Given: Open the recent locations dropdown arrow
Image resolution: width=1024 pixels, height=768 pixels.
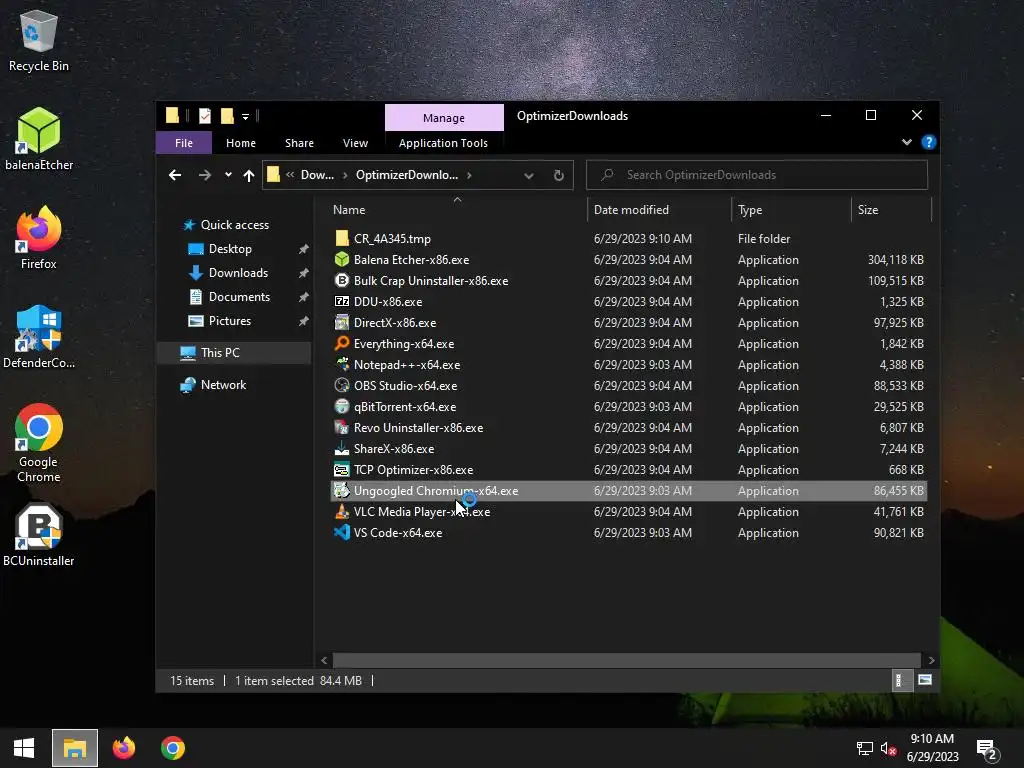Looking at the screenshot, I should (x=228, y=175).
